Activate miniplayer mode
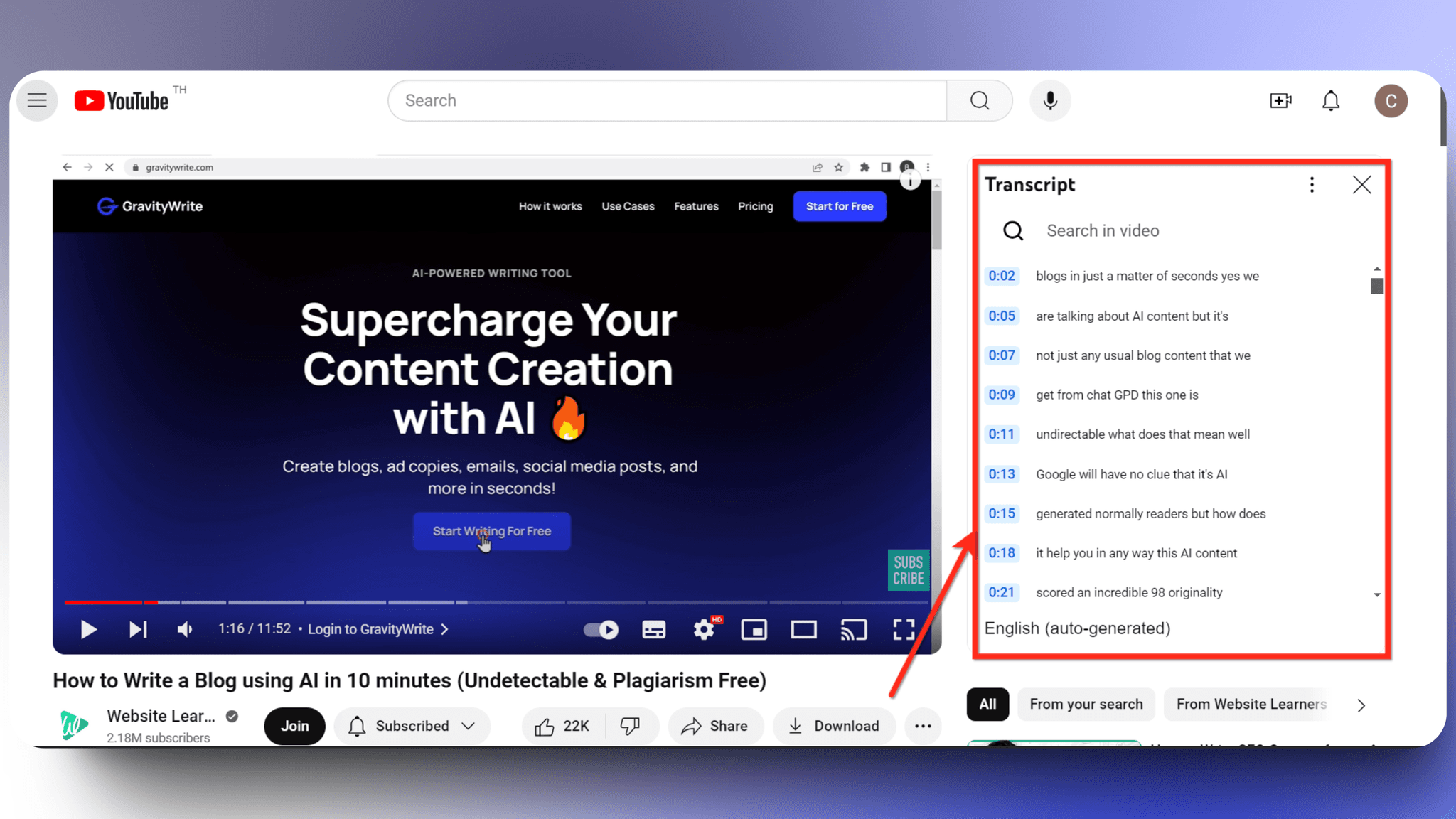This screenshot has width=1456, height=819. (754, 629)
